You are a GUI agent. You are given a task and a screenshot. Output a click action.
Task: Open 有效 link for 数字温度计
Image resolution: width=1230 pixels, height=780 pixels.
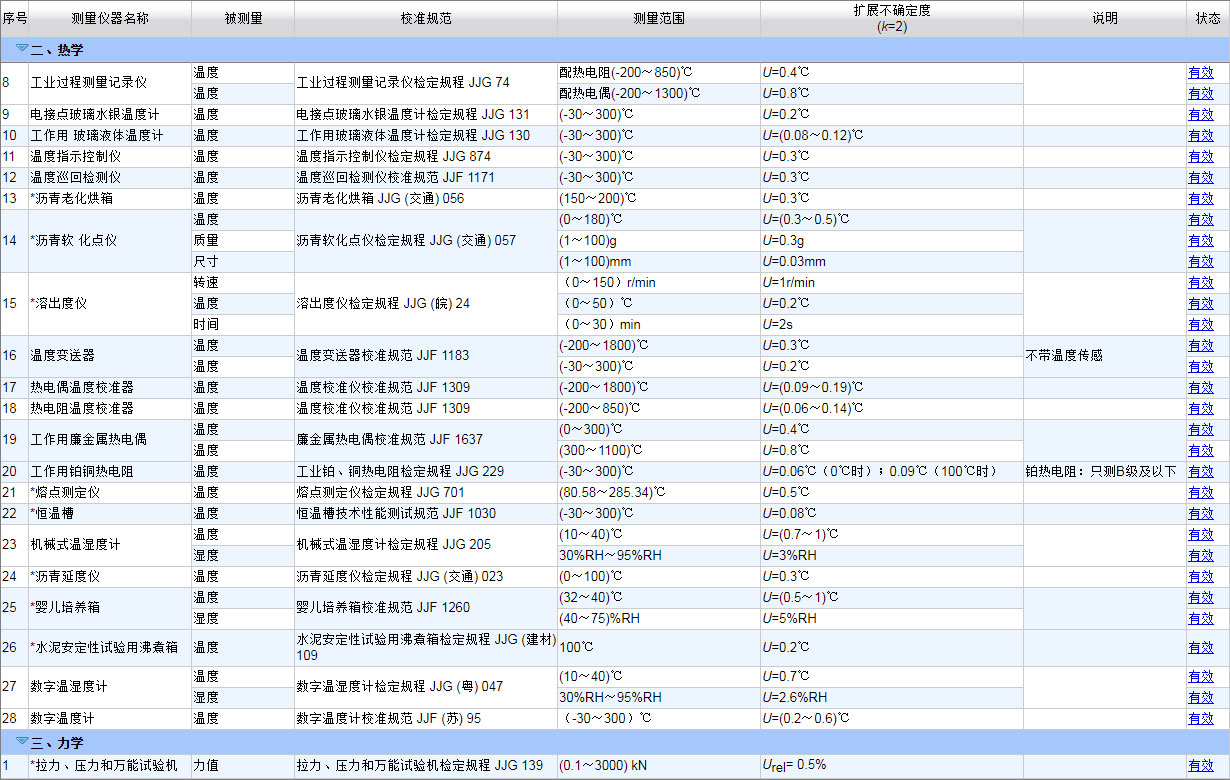coord(1200,718)
